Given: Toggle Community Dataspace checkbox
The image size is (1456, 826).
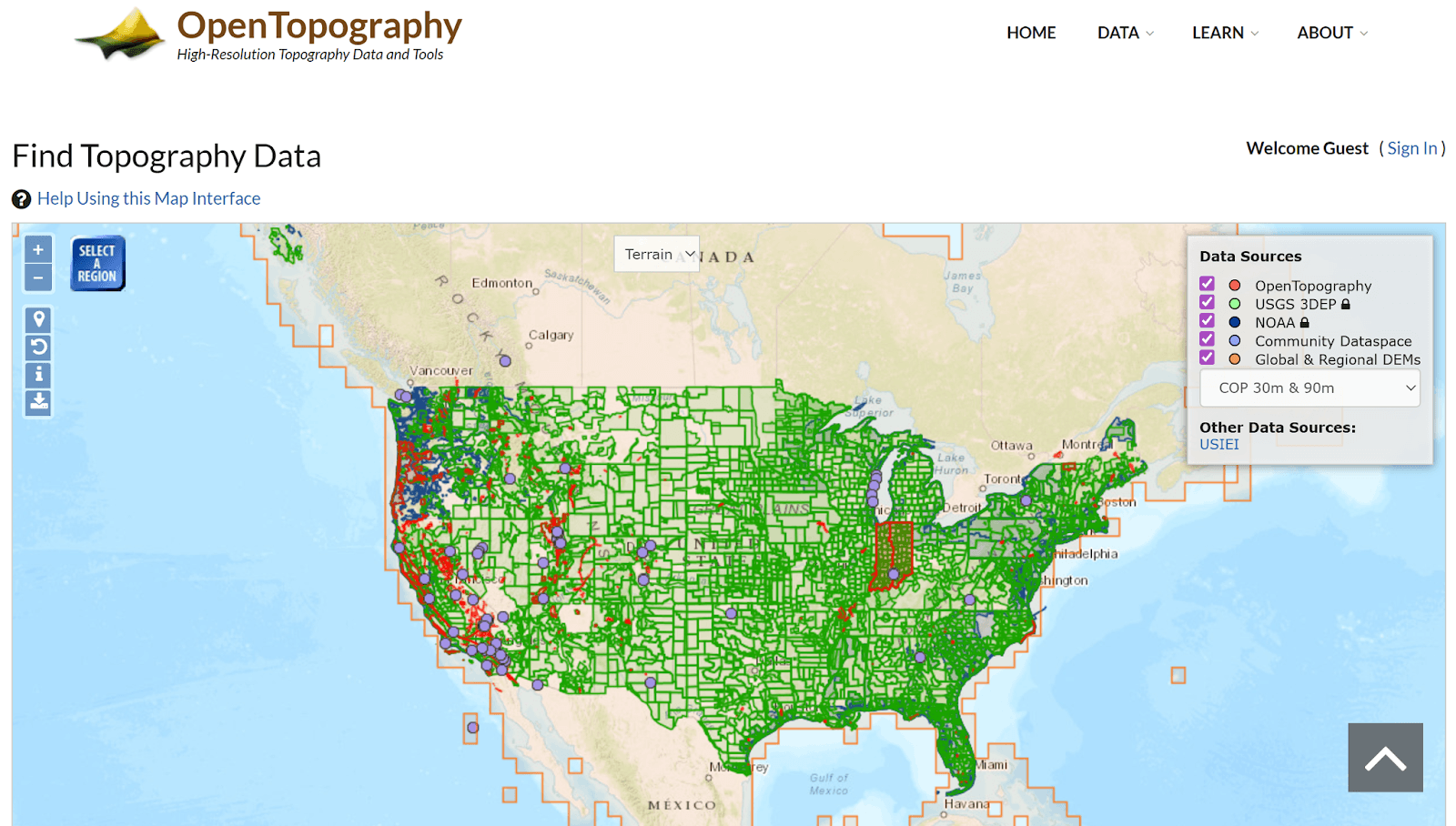Looking at the screenshot, I should pos(1207,338).
